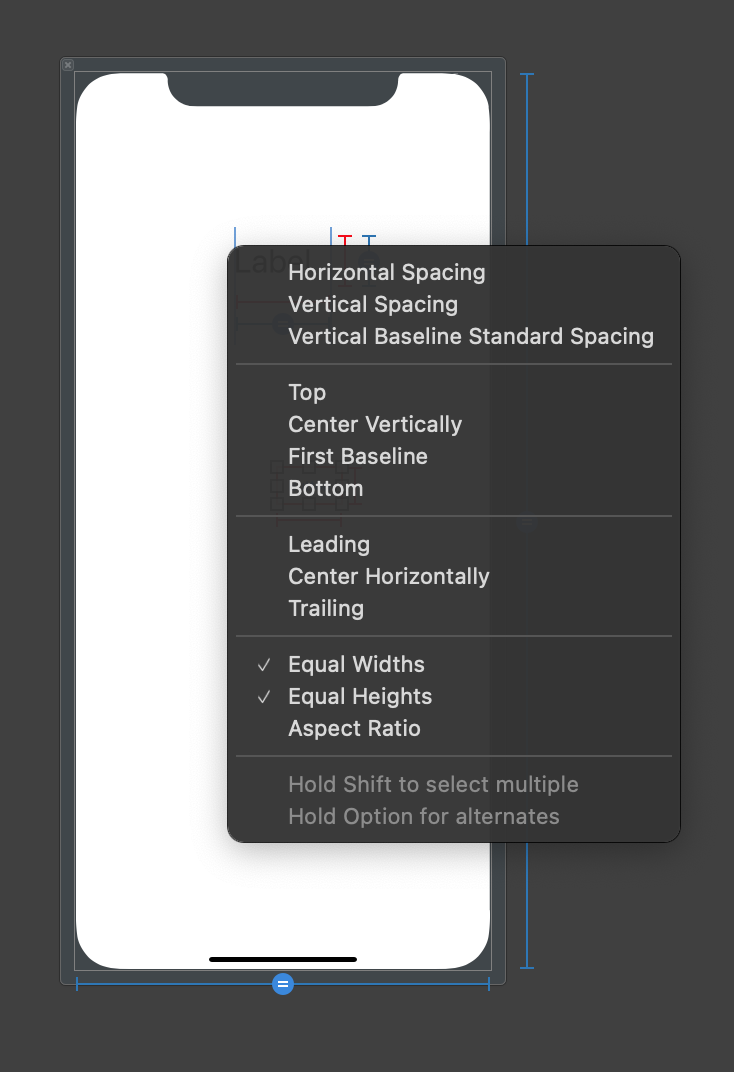Choose the Leading constraint option
Screen dimensions: 734x1072
tap(329, 544)
